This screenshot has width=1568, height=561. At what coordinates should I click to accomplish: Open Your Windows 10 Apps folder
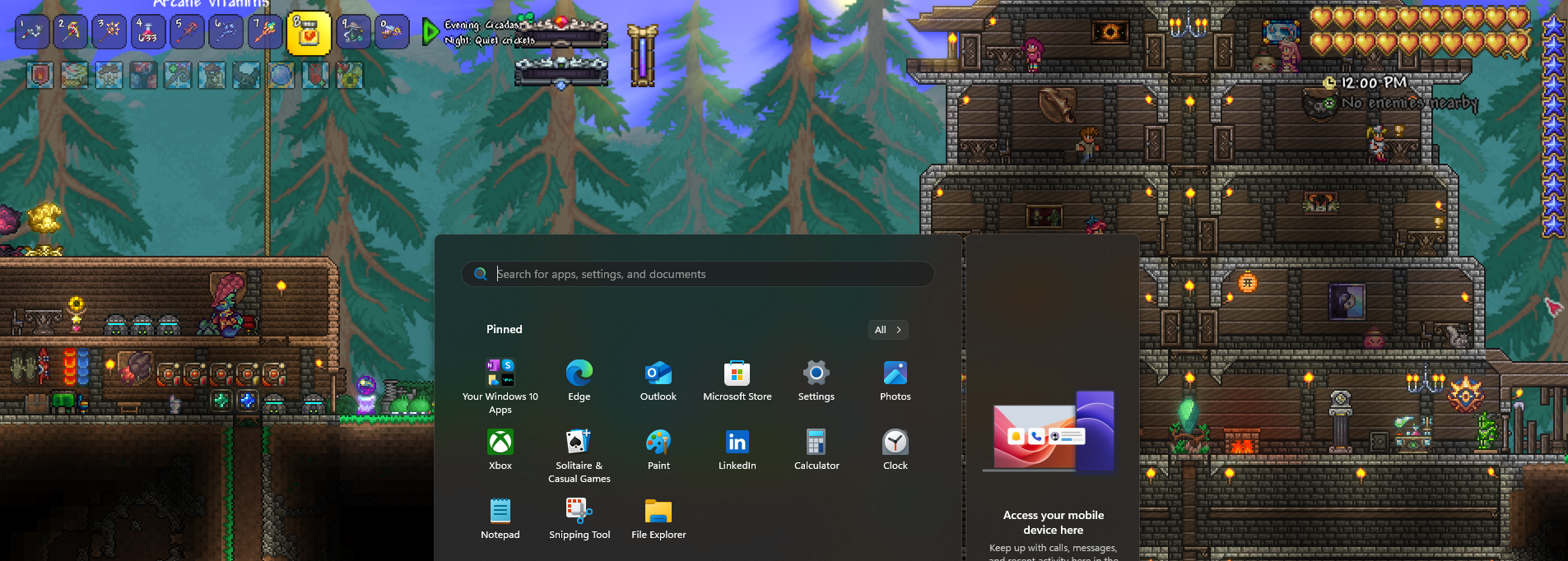500,387
